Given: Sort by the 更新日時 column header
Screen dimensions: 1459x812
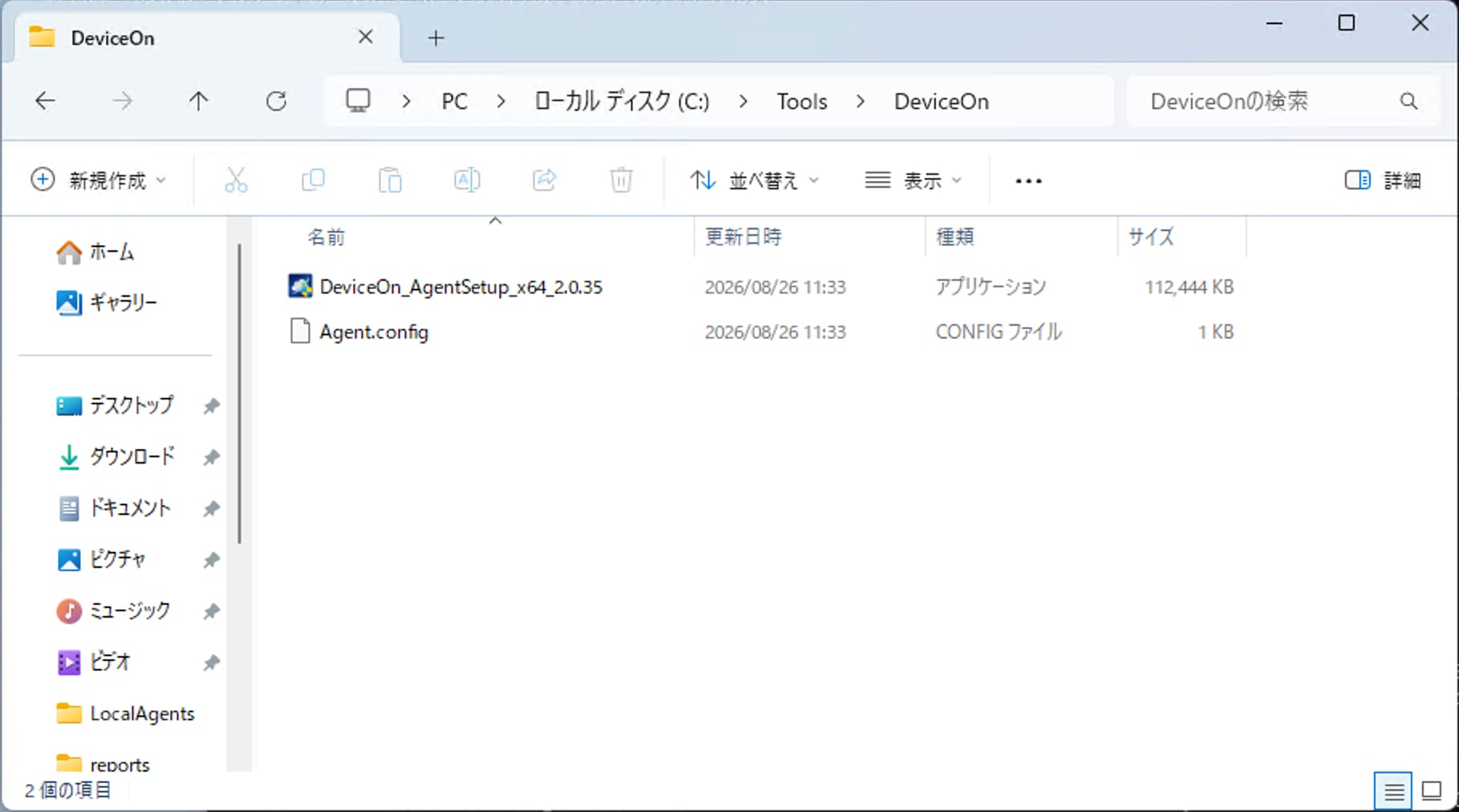Looking at the screenshot, I should (743, 237).
